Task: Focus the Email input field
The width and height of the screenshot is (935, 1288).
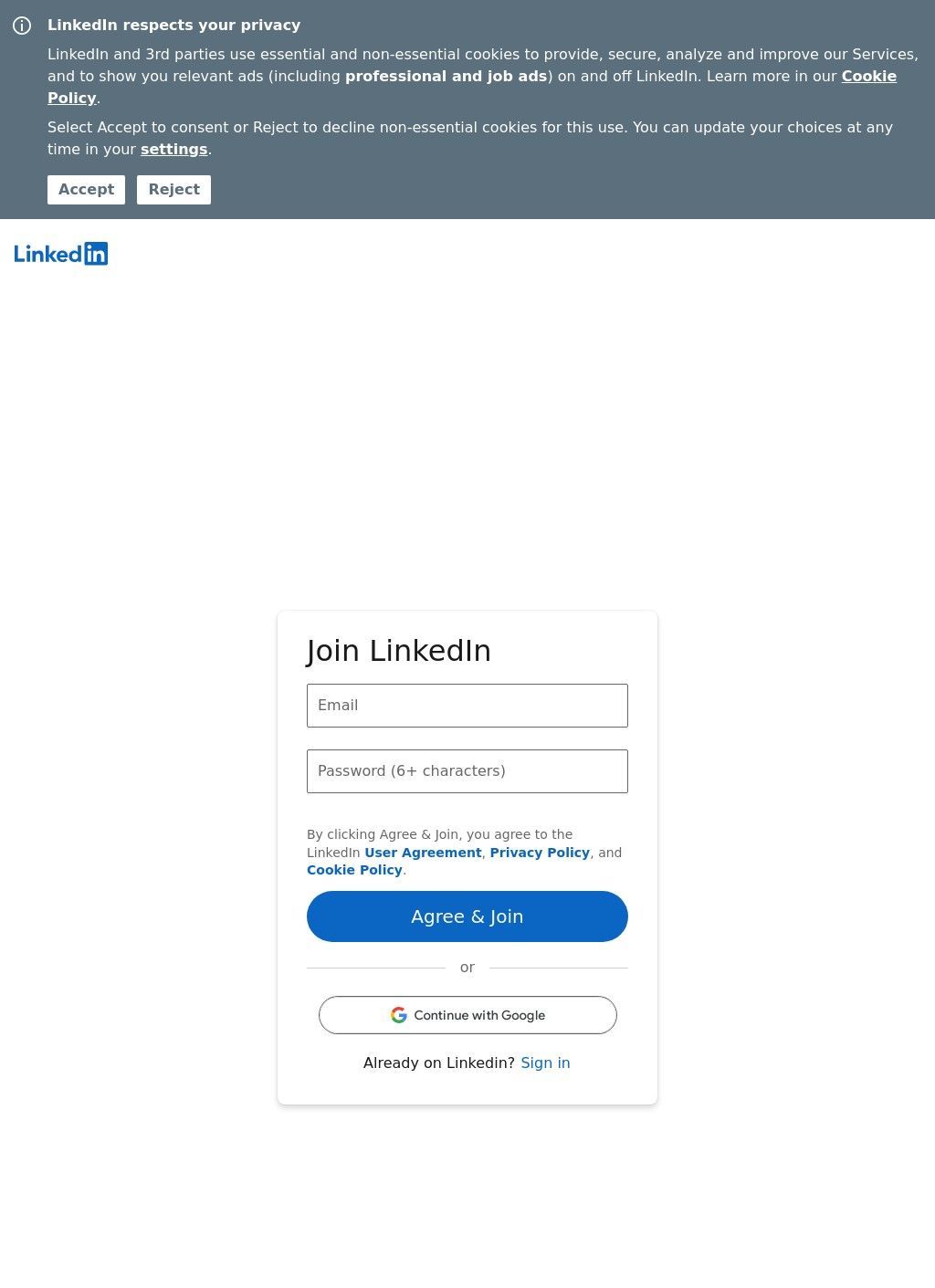Action: click(467, 706)
